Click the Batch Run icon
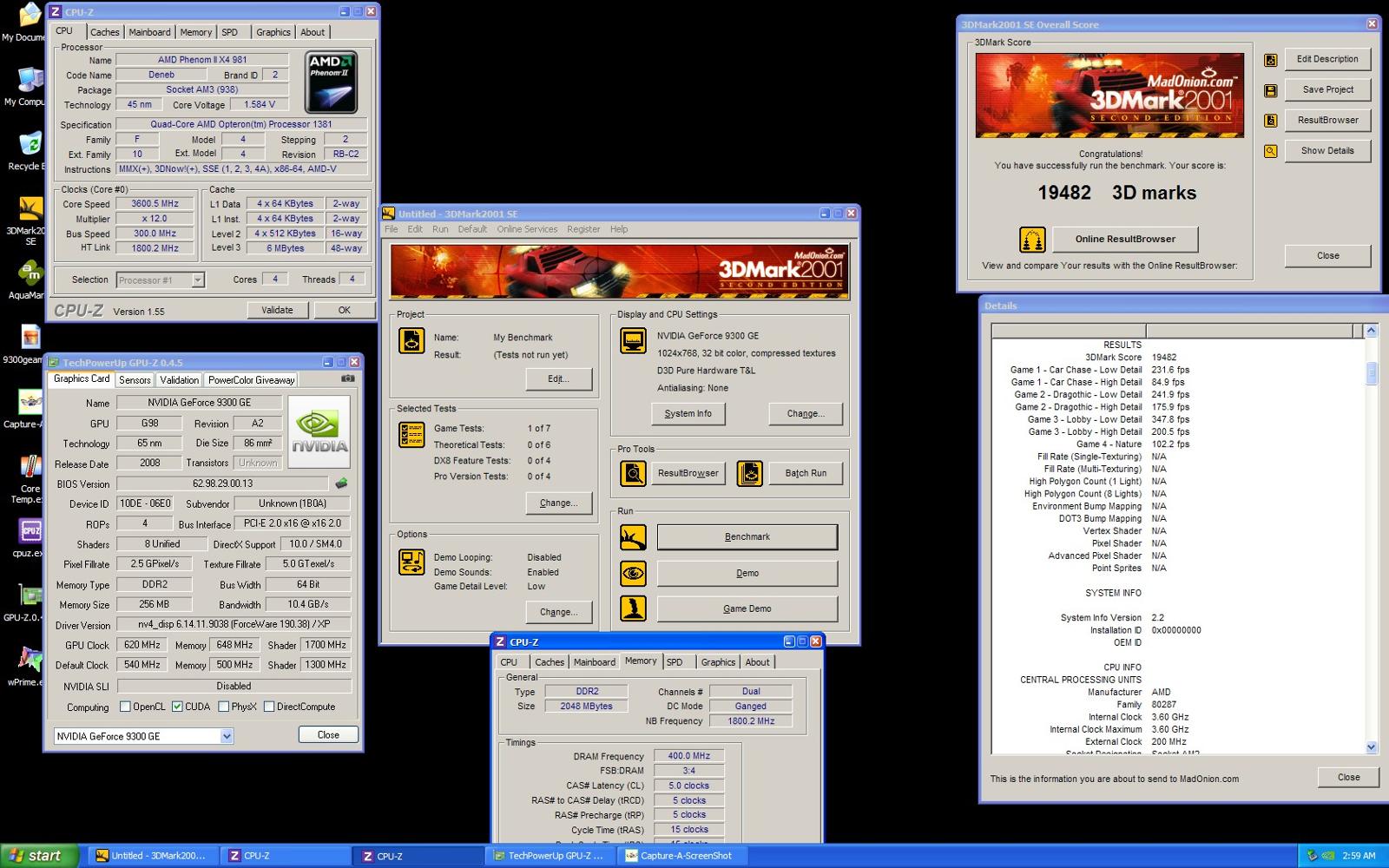The height and width of the screenshot is (868, 1389). tap(749, 473)
